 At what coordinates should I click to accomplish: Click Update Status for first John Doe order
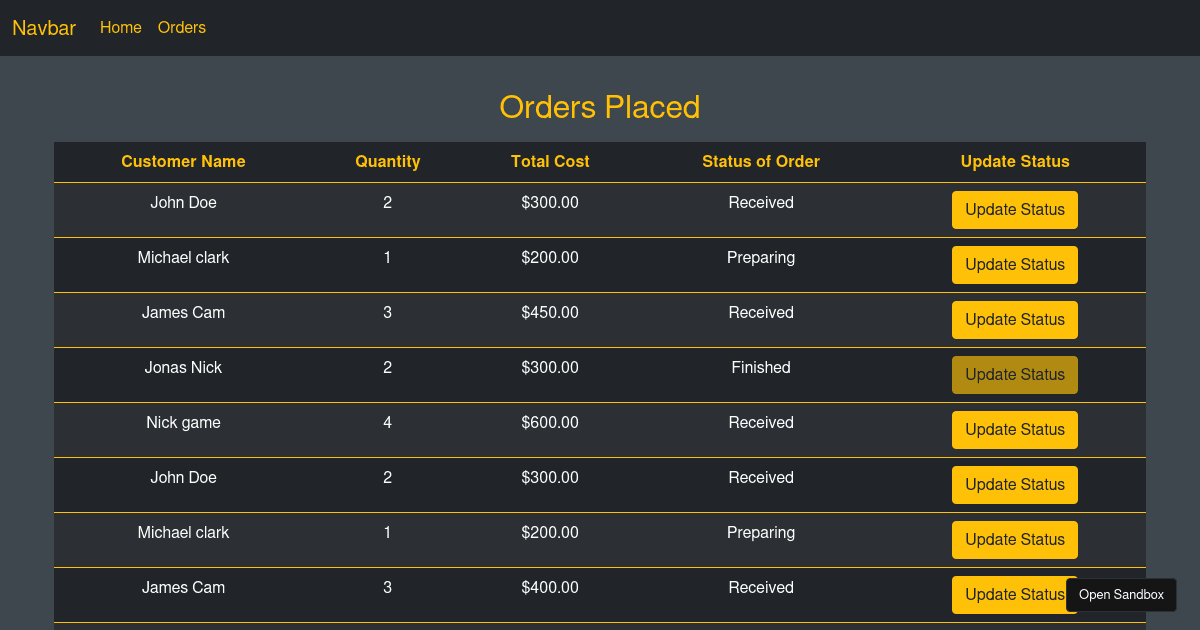point(1014,210)
